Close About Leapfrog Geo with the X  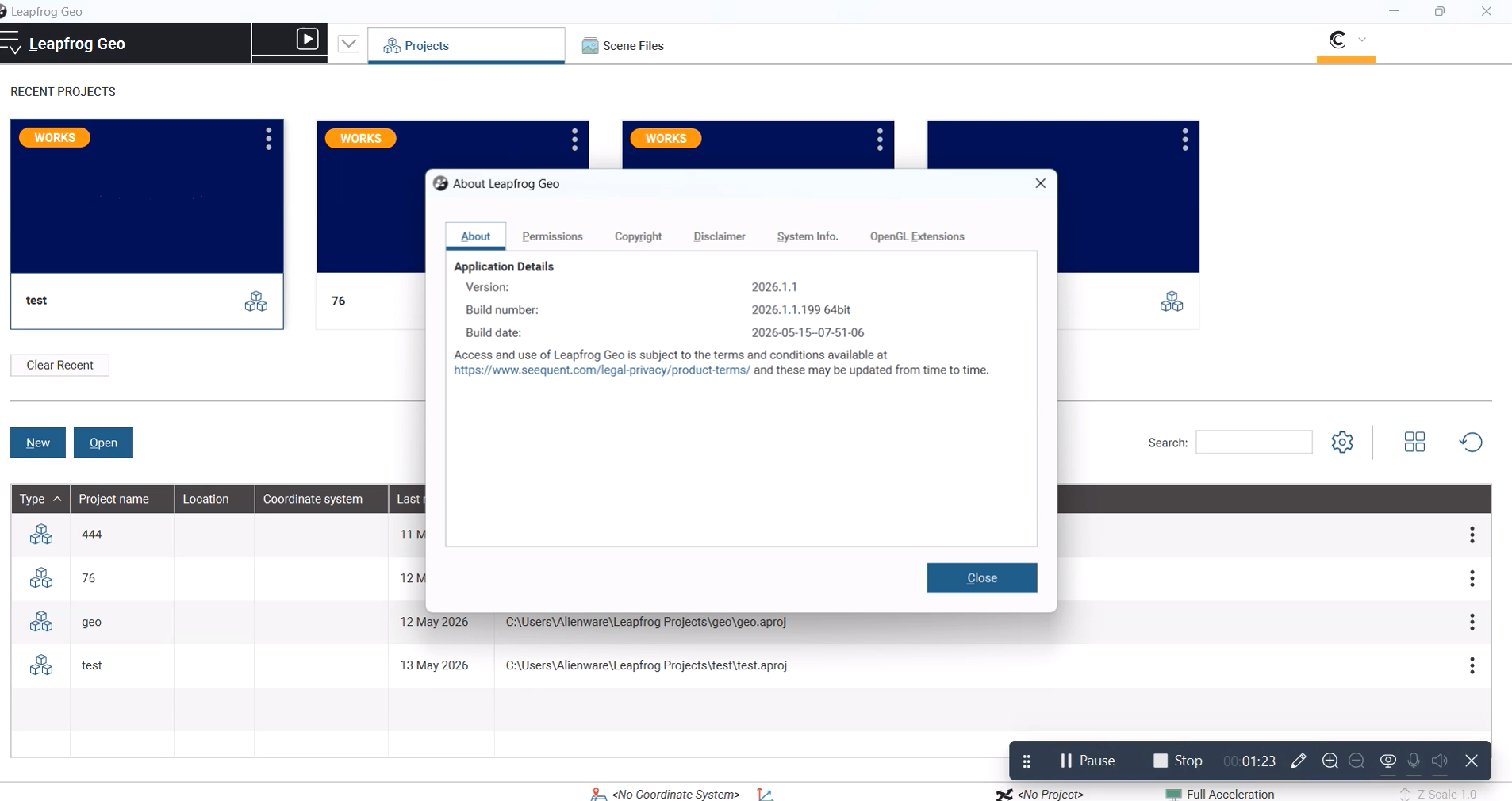click(1041, 183)
